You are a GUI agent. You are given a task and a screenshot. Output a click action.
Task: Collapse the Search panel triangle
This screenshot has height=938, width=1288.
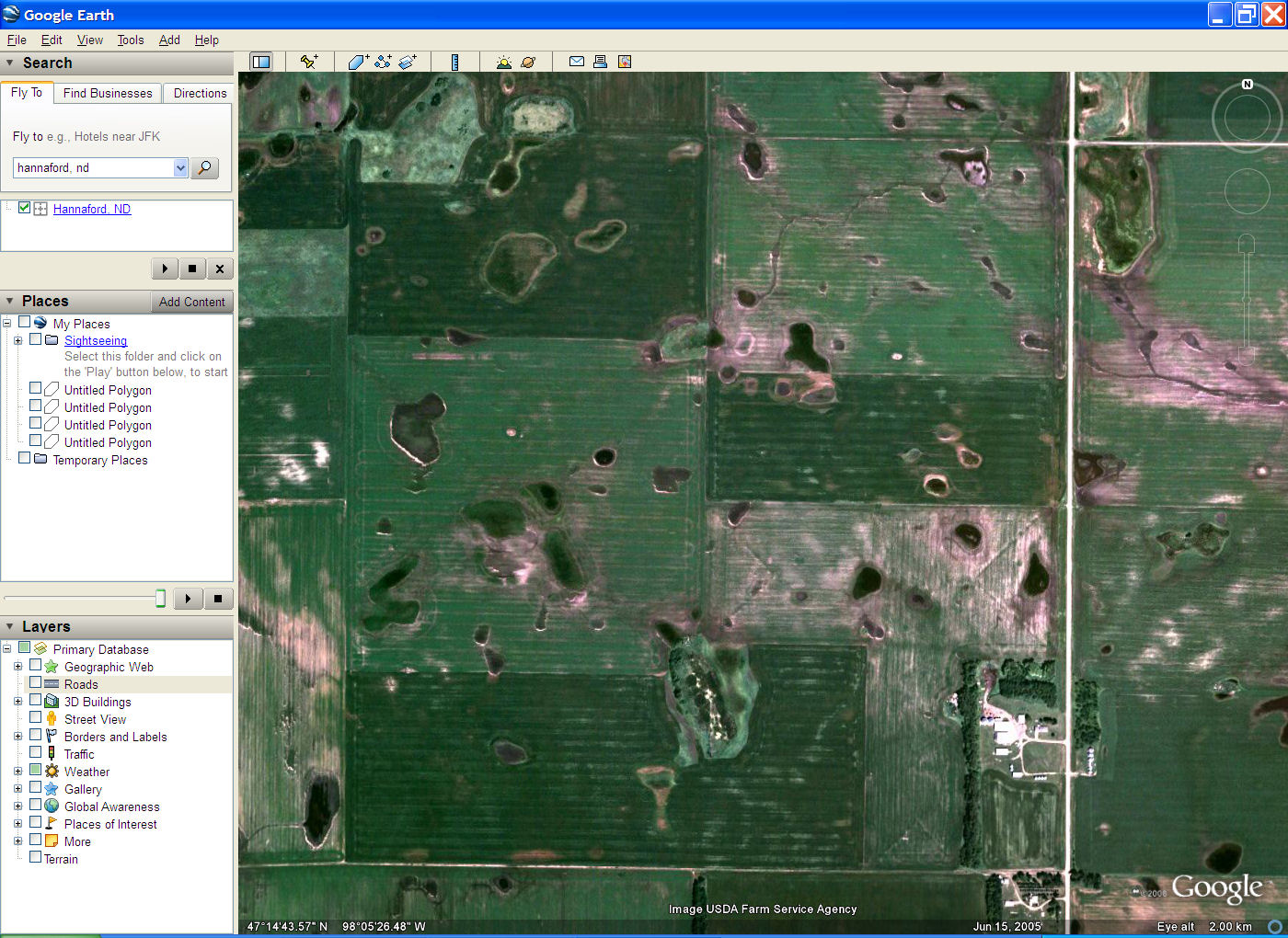10,63
